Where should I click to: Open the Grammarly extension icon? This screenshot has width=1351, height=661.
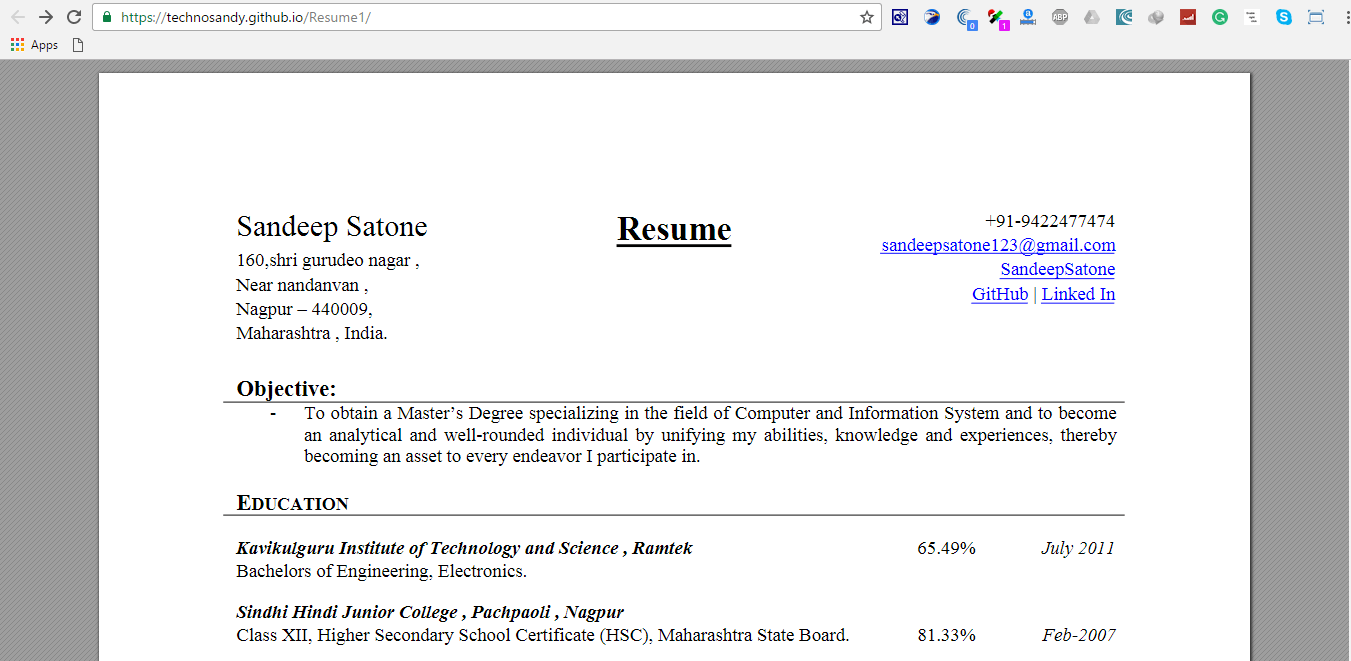(1219, 17)
